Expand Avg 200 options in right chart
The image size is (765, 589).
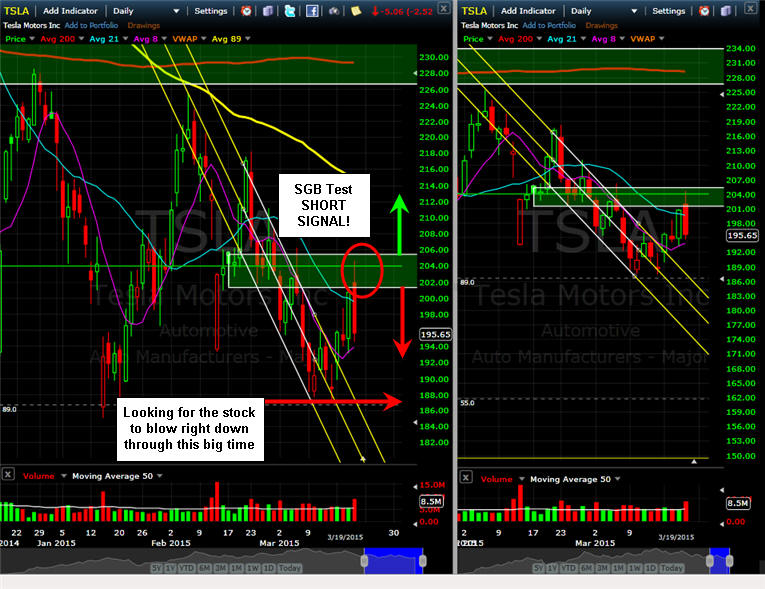click(x=539, y=39)
